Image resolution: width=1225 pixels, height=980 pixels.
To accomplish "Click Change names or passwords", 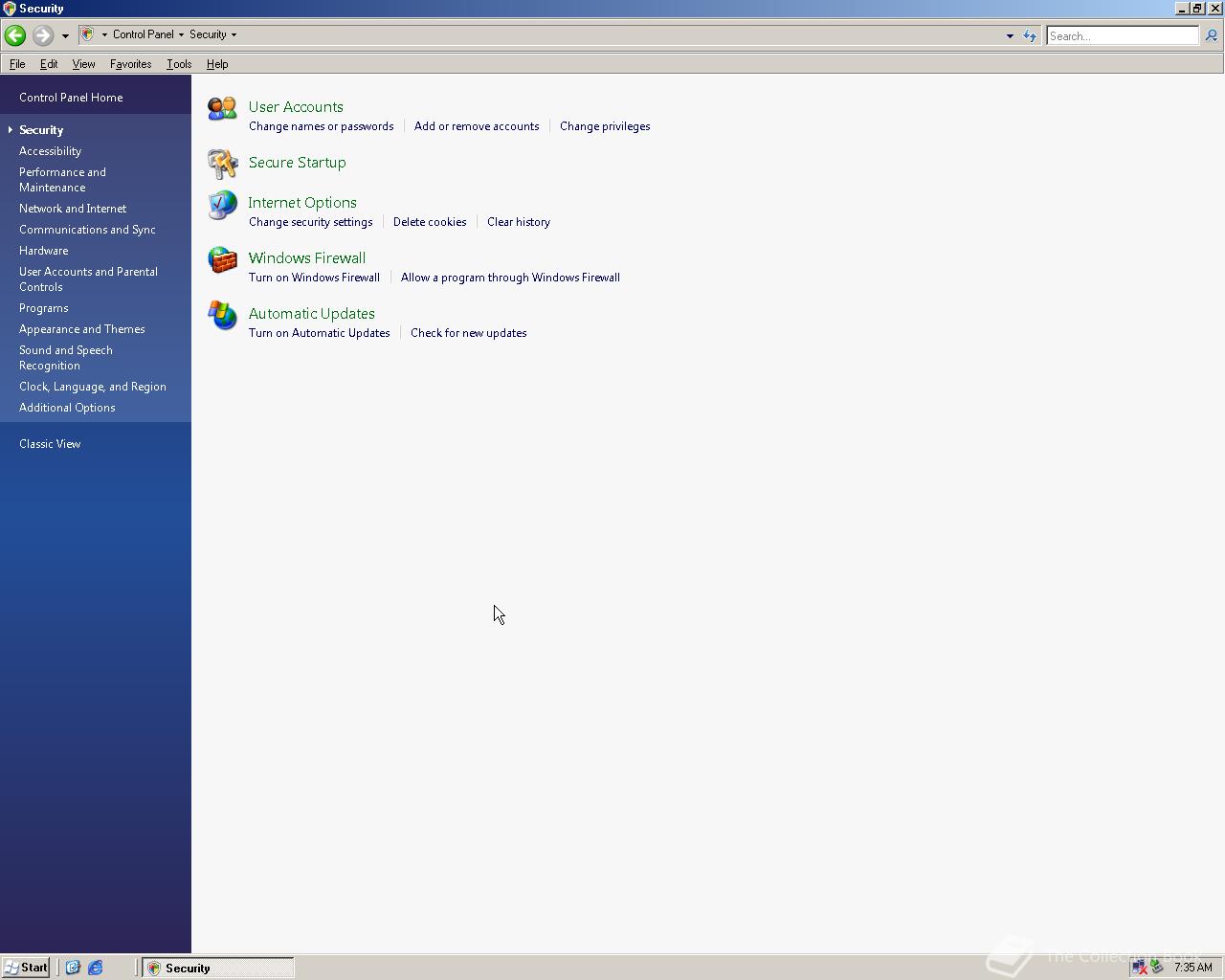I will click(x=321, y=126).
